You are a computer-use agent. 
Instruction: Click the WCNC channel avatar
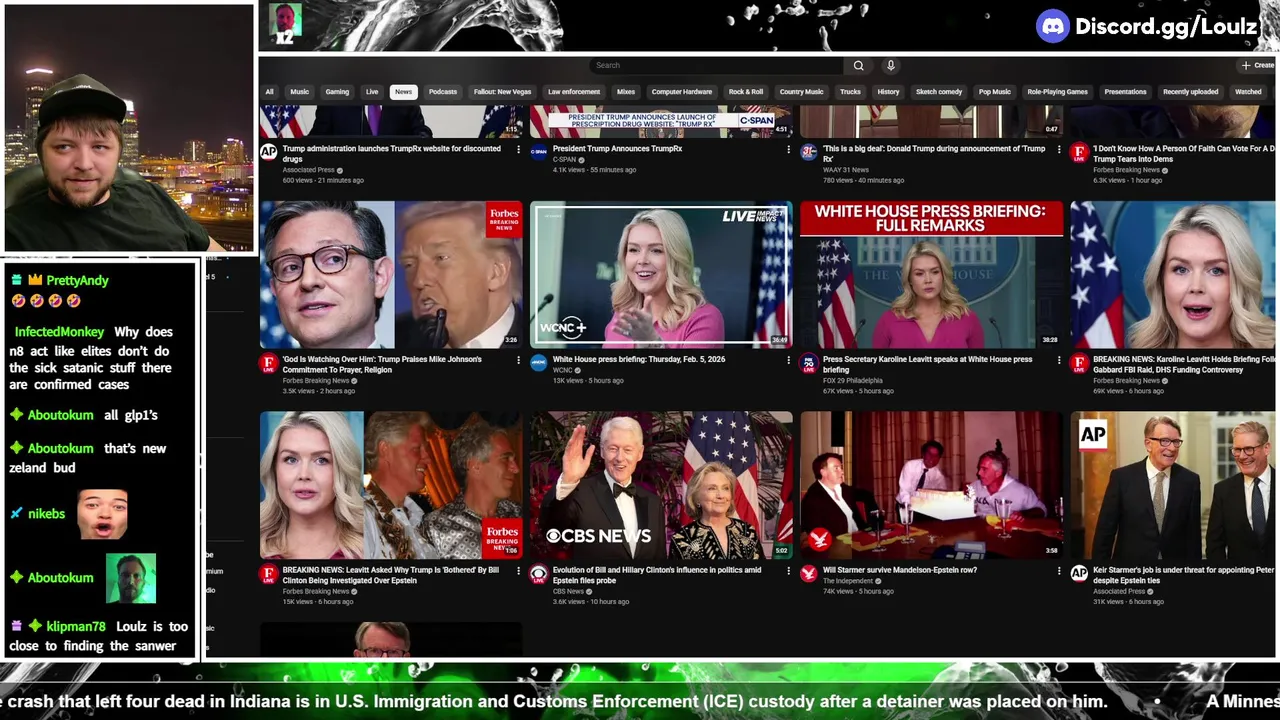click(x=538, y=363)
